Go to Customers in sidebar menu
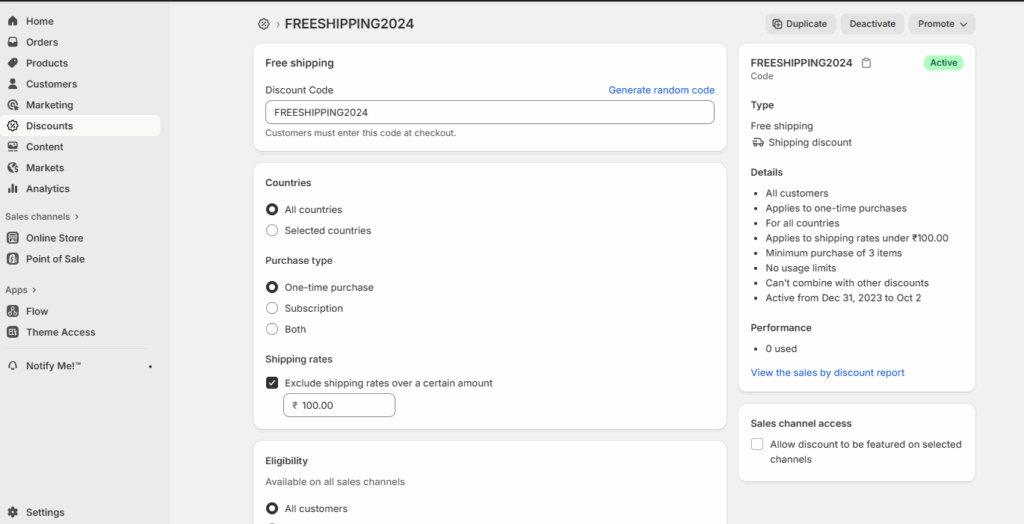 (51, 84)
